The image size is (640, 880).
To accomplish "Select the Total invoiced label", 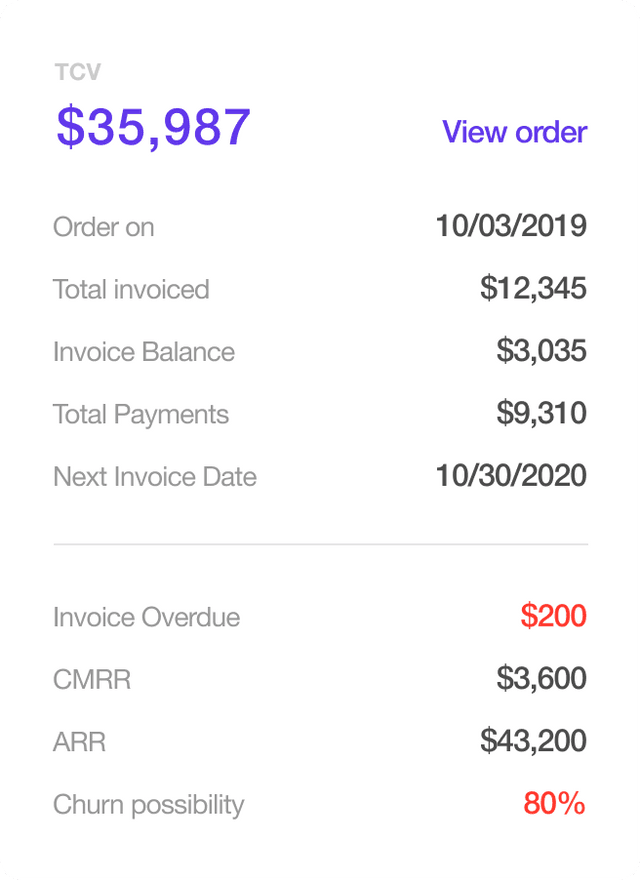I will (x=131, y=290).
